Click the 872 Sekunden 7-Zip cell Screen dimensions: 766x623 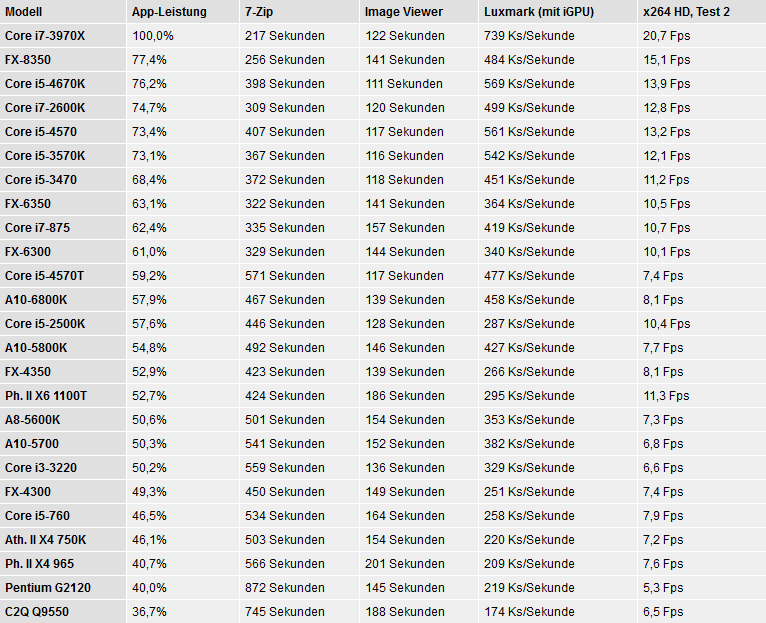(x=284, y=588)
